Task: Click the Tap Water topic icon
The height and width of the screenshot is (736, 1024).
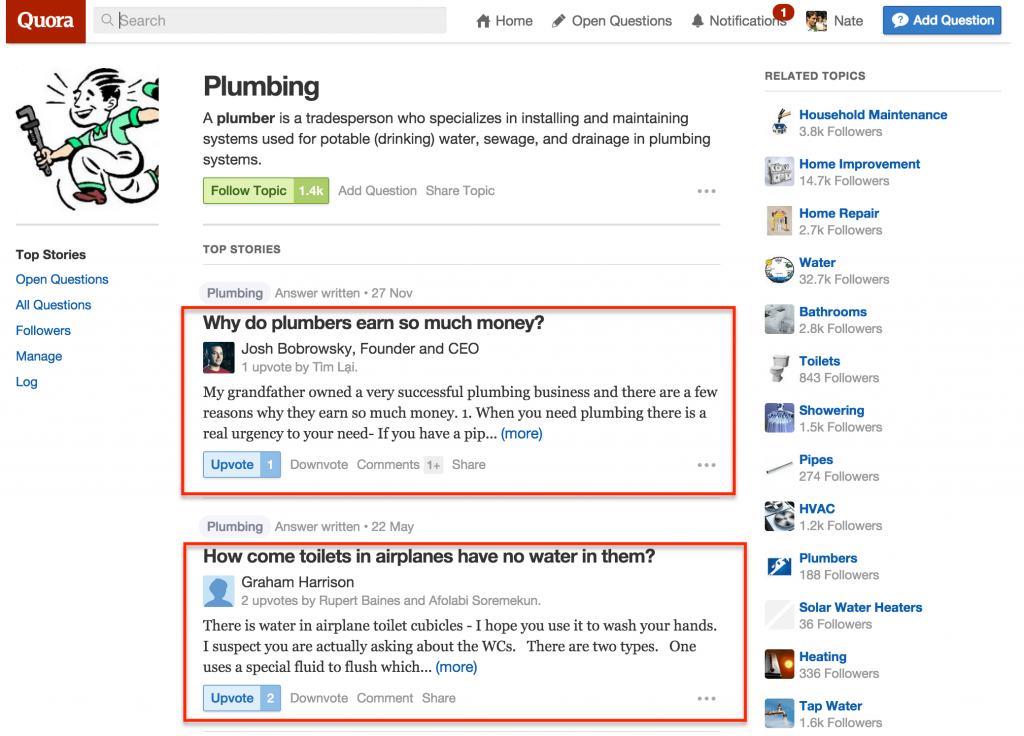Action: [779, 714]
